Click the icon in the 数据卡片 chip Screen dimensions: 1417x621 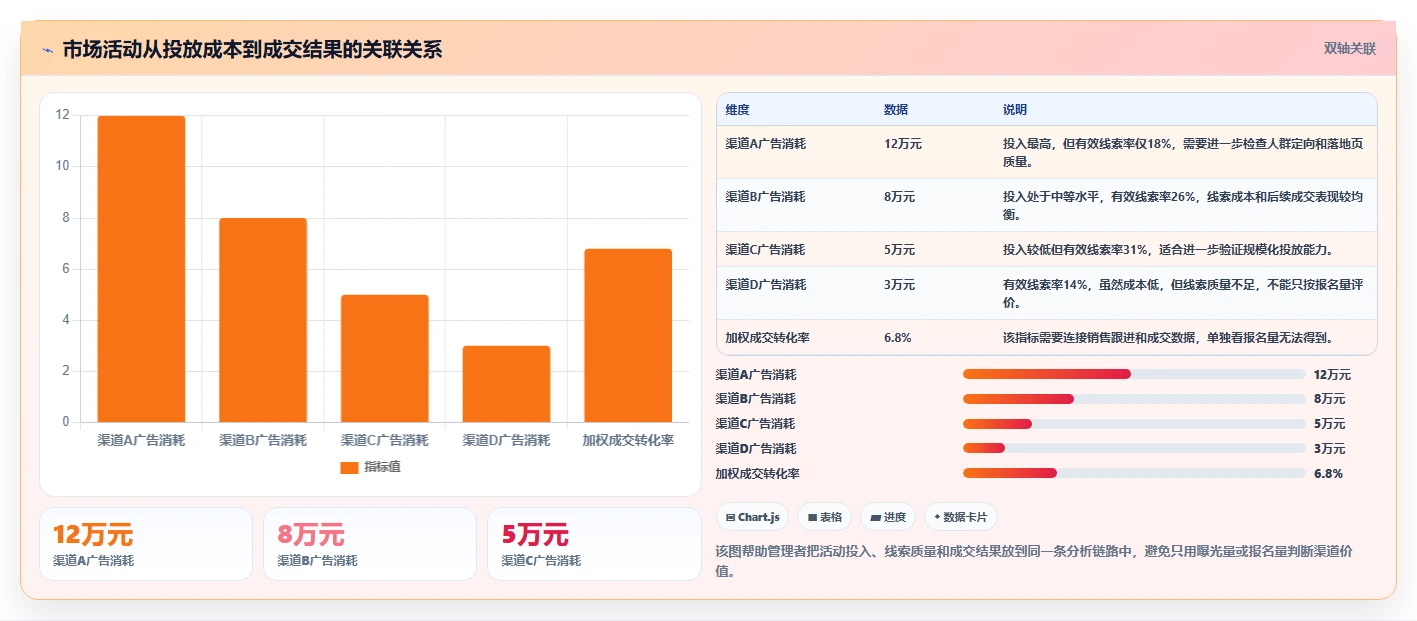[x=937, y=517]
